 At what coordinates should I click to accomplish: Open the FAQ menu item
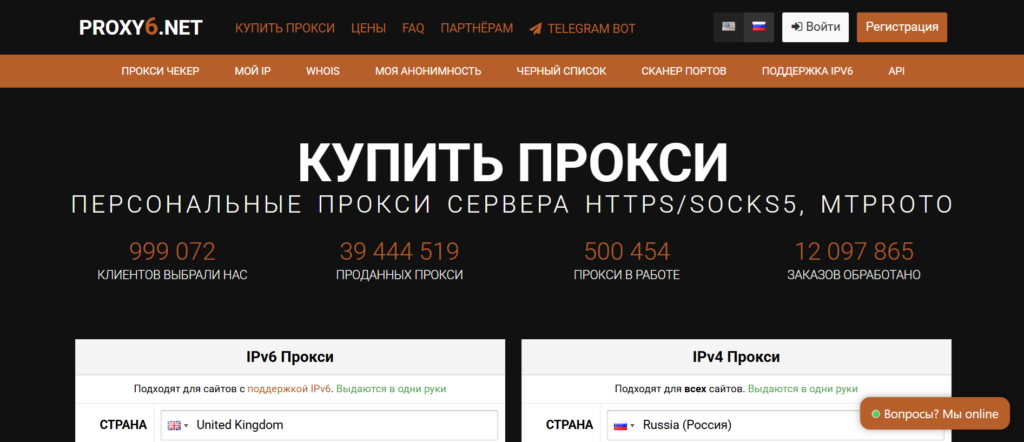click(413, 28)
